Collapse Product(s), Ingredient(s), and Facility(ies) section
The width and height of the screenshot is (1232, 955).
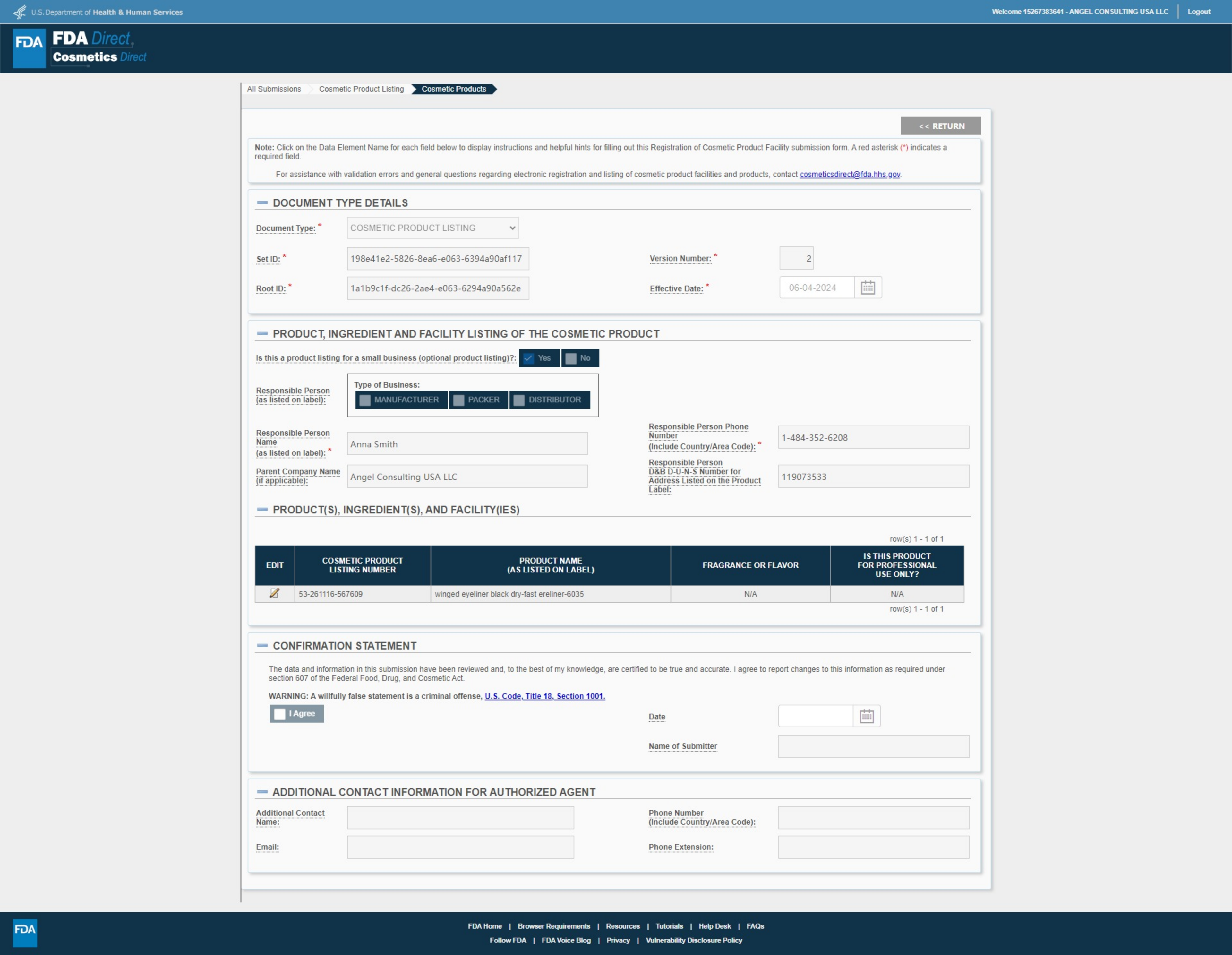click(x=262, y=509)
